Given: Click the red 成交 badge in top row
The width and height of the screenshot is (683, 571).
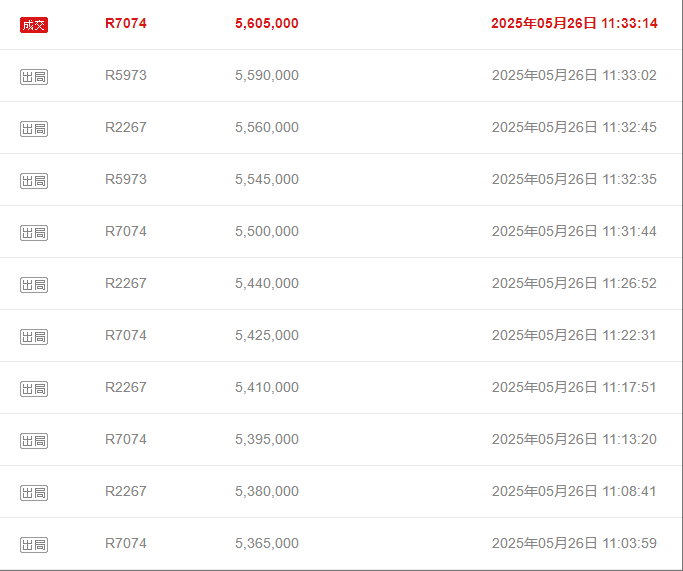Looking at the screenshot, I should 34,24.
